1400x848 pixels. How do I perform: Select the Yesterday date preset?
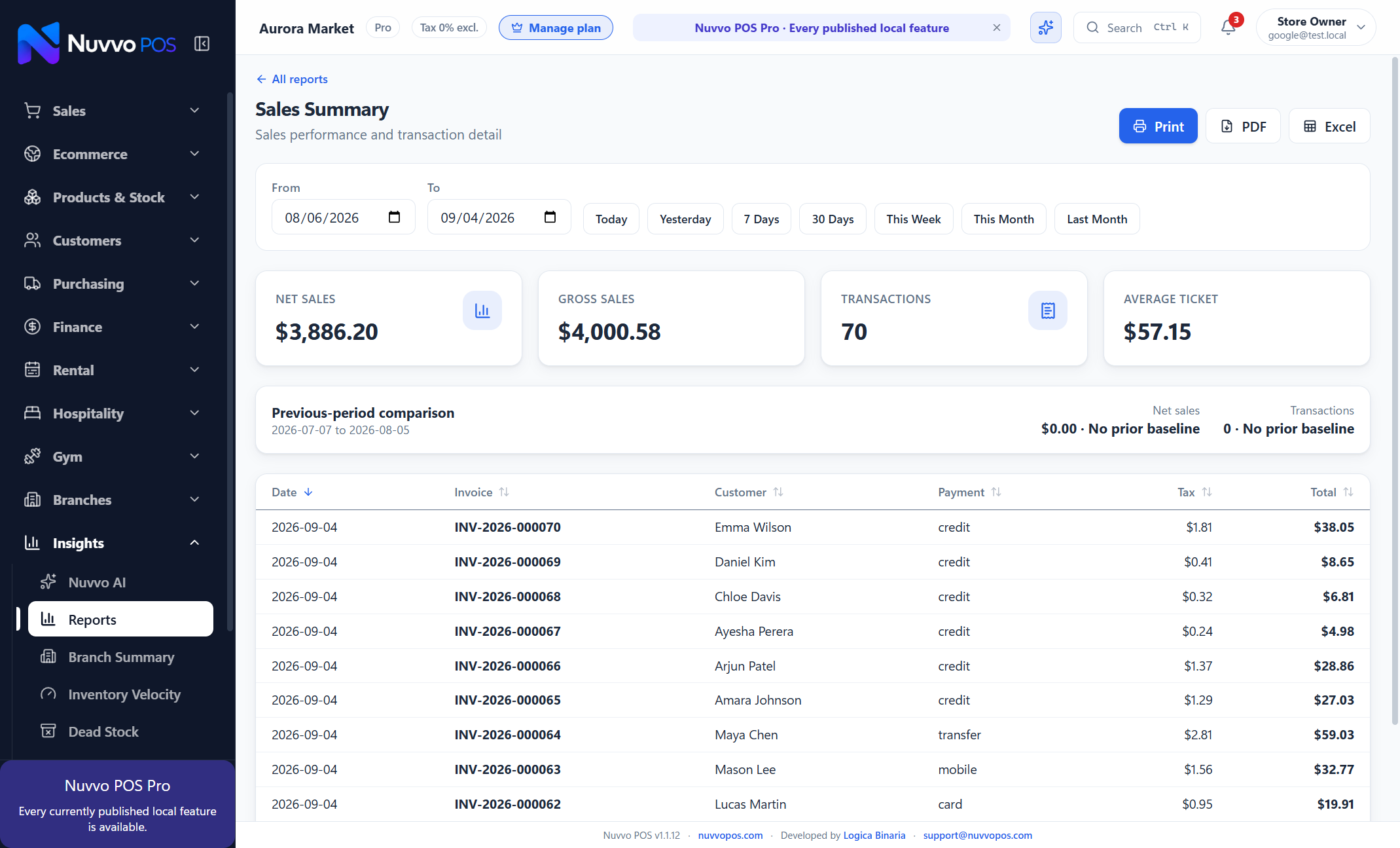(x=685, y=219)
